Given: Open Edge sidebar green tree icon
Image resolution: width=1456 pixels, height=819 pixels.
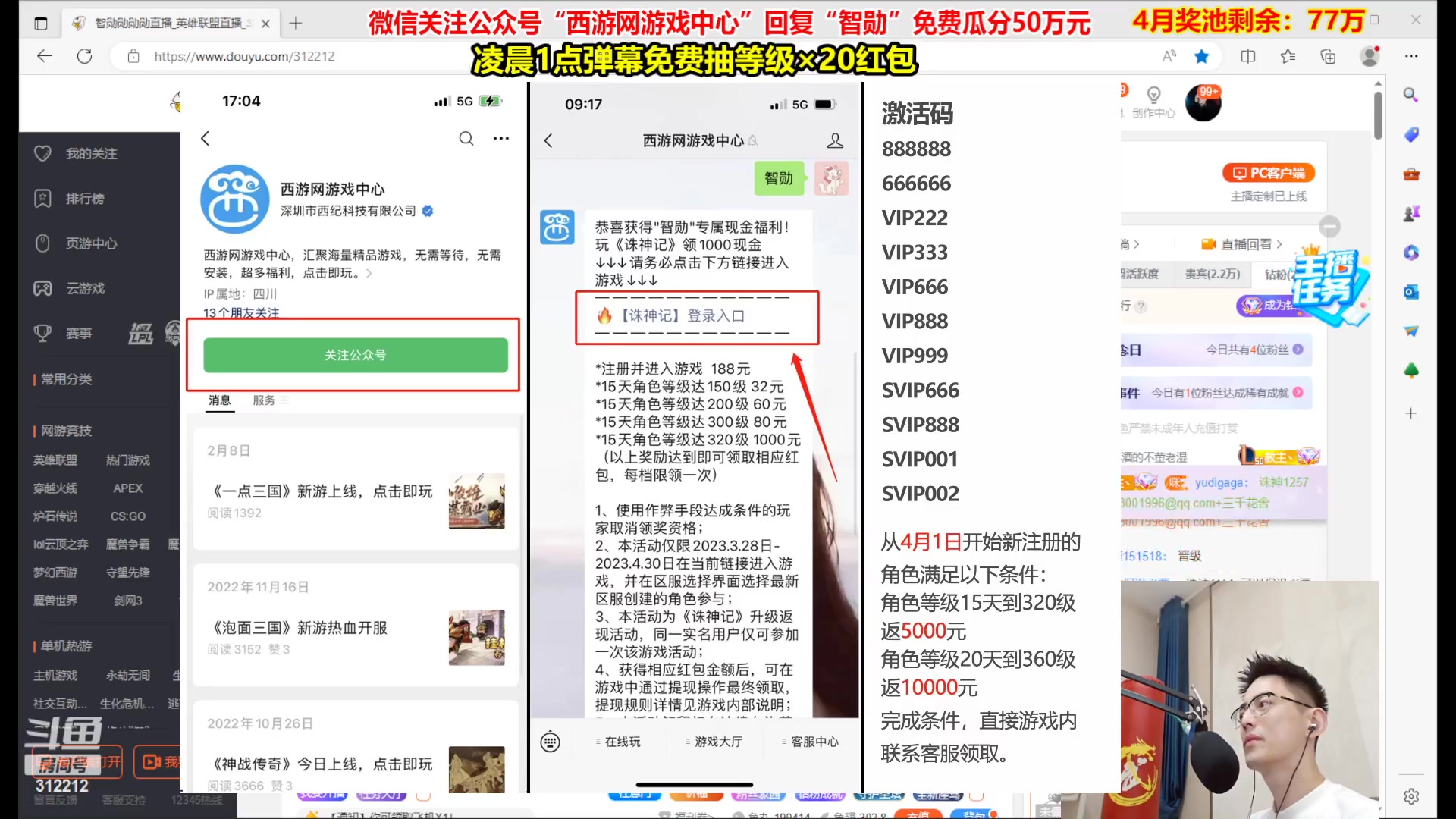Looking at the screenshot, I should (x=1411, y=371).
